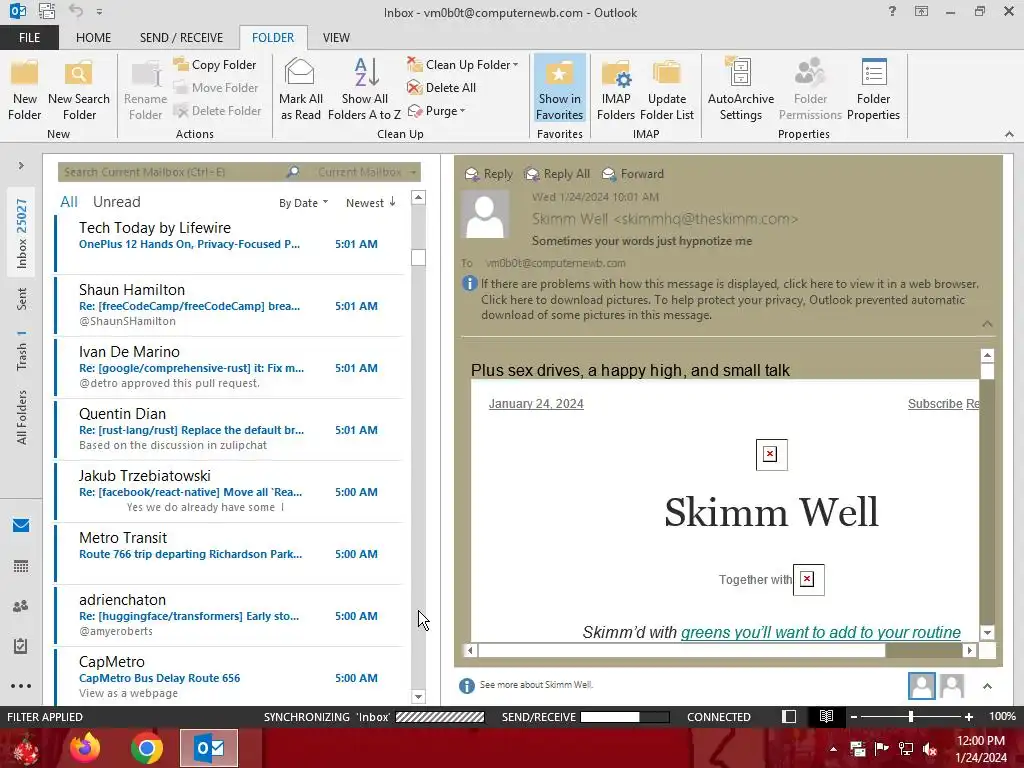
Task: Click Delete All in Clean Up group
Action: point(441,88)
